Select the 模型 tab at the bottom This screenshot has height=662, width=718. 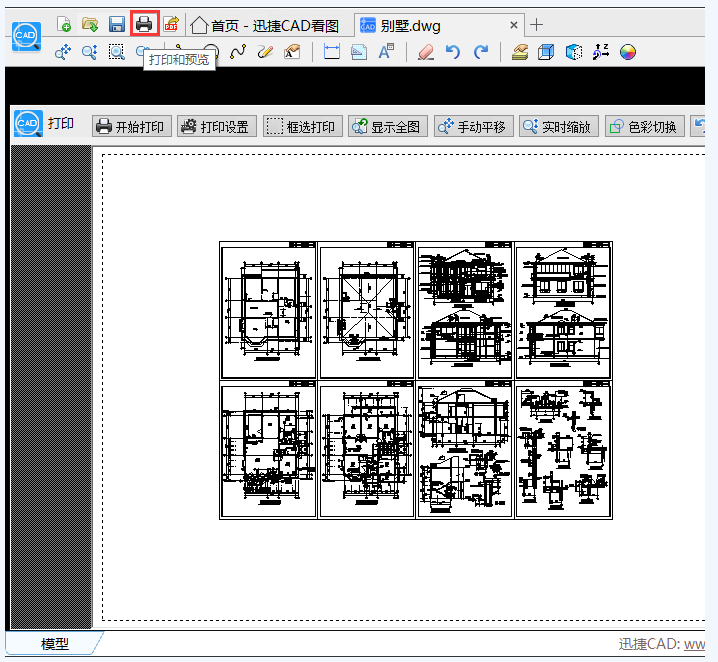tap(55, 644)
